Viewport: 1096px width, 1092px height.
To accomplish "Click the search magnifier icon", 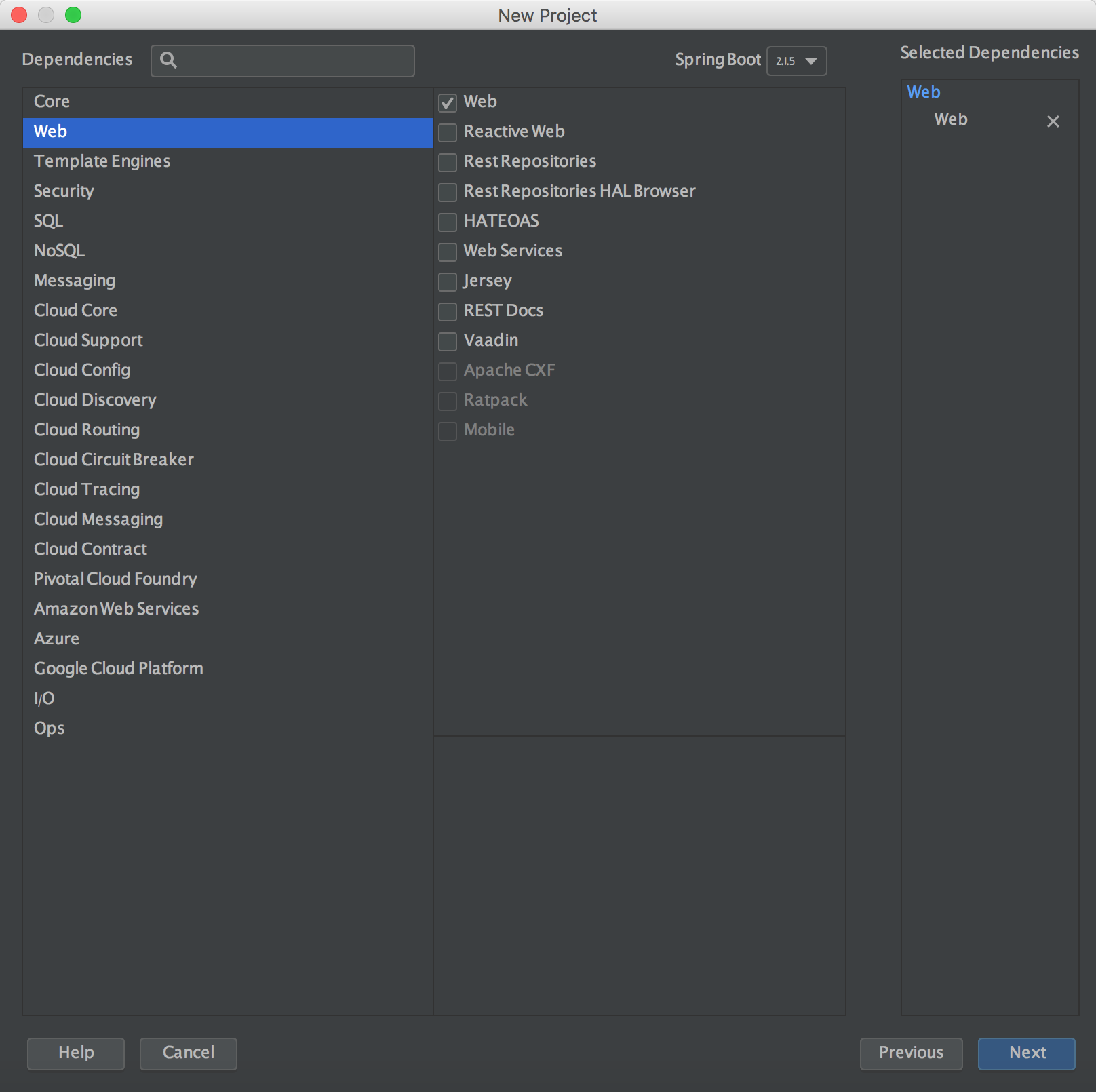I will (x=168, y=60).
